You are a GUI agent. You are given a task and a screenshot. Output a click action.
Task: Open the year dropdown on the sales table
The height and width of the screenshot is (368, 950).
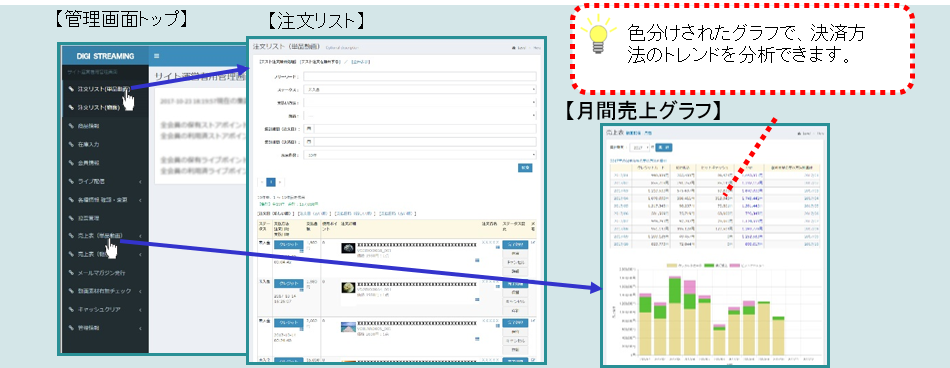coord(640,147)
